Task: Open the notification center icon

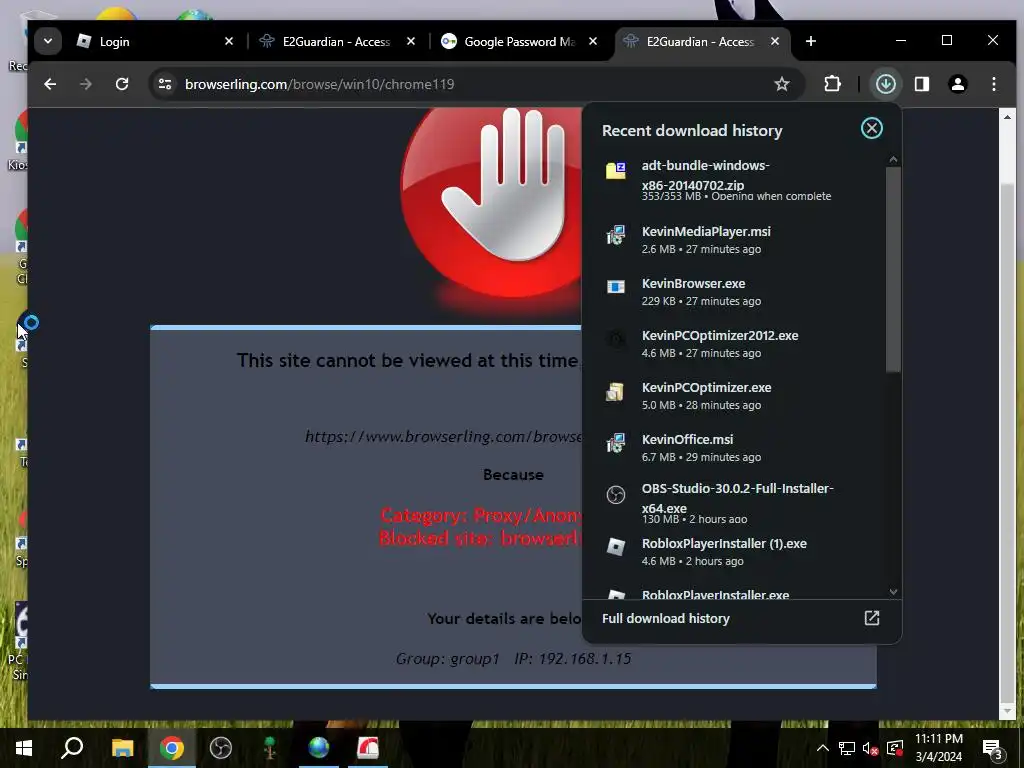Action: pos(993,748)
